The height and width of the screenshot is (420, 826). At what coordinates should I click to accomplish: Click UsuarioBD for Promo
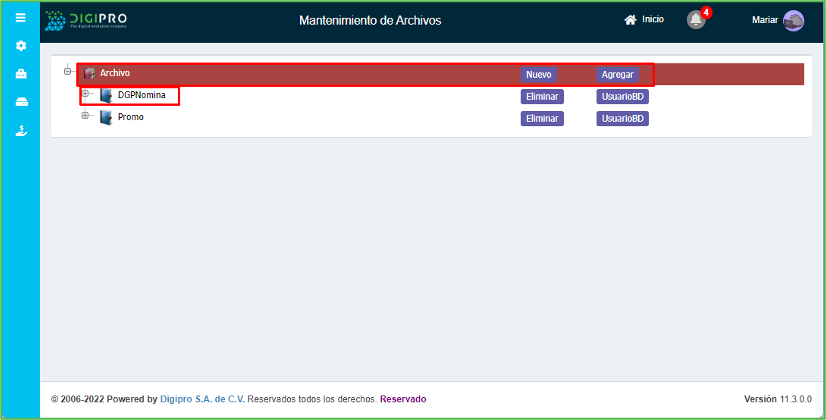coord(623,119)
